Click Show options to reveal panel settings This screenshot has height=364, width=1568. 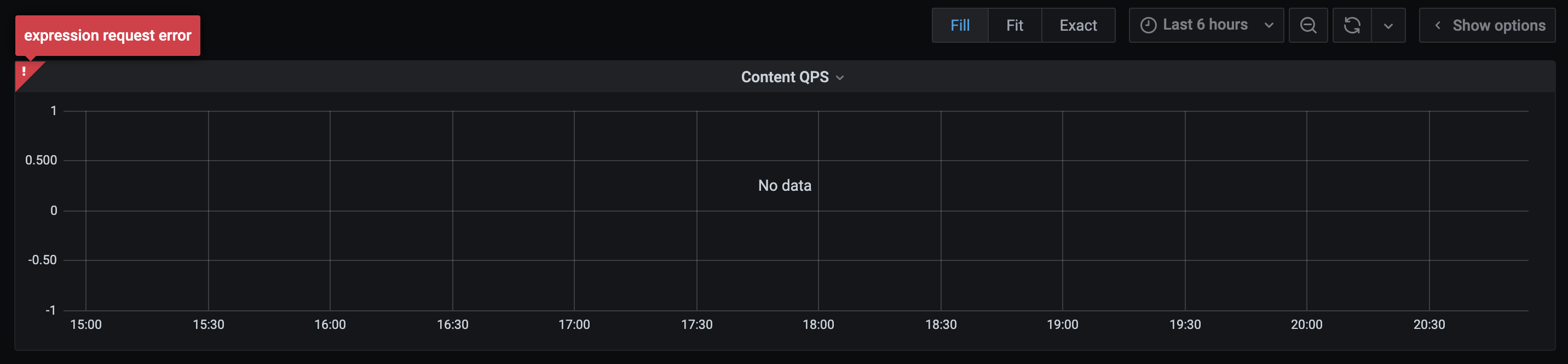(1487, 25)
